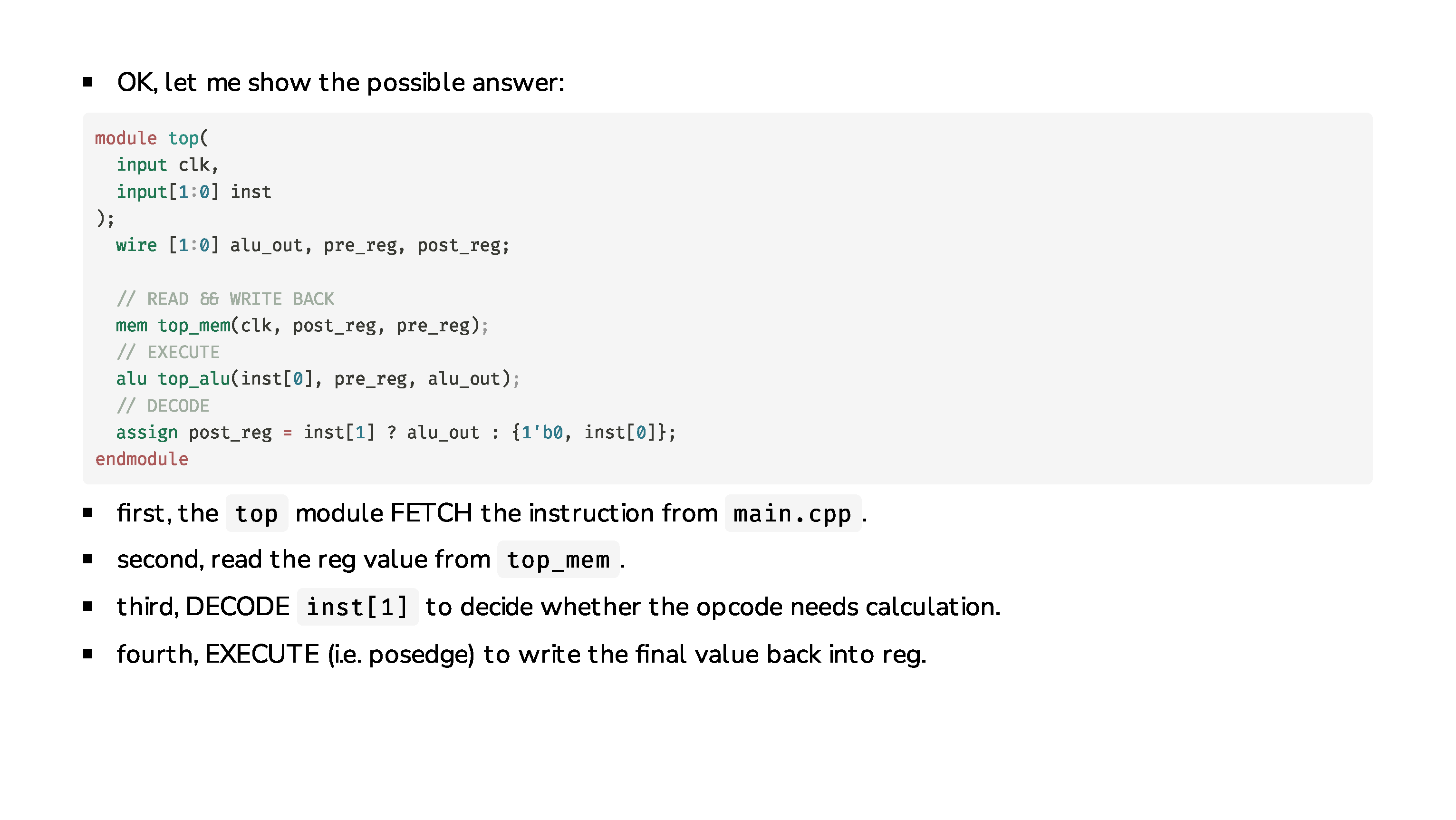Click 'input[1:0] inst' port declaration
This screenshot has height=820, width=1456.
pyautogui.click(x=194, y=192)
